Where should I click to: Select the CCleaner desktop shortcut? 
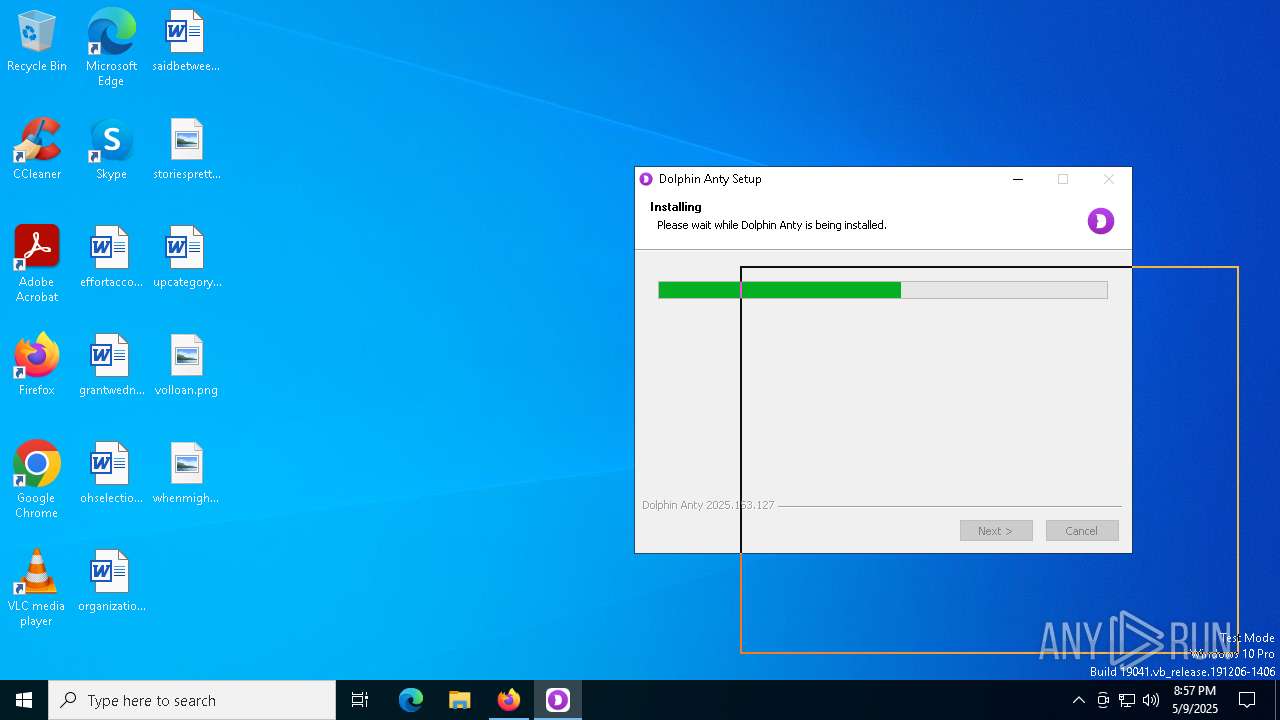coord(37,150)
